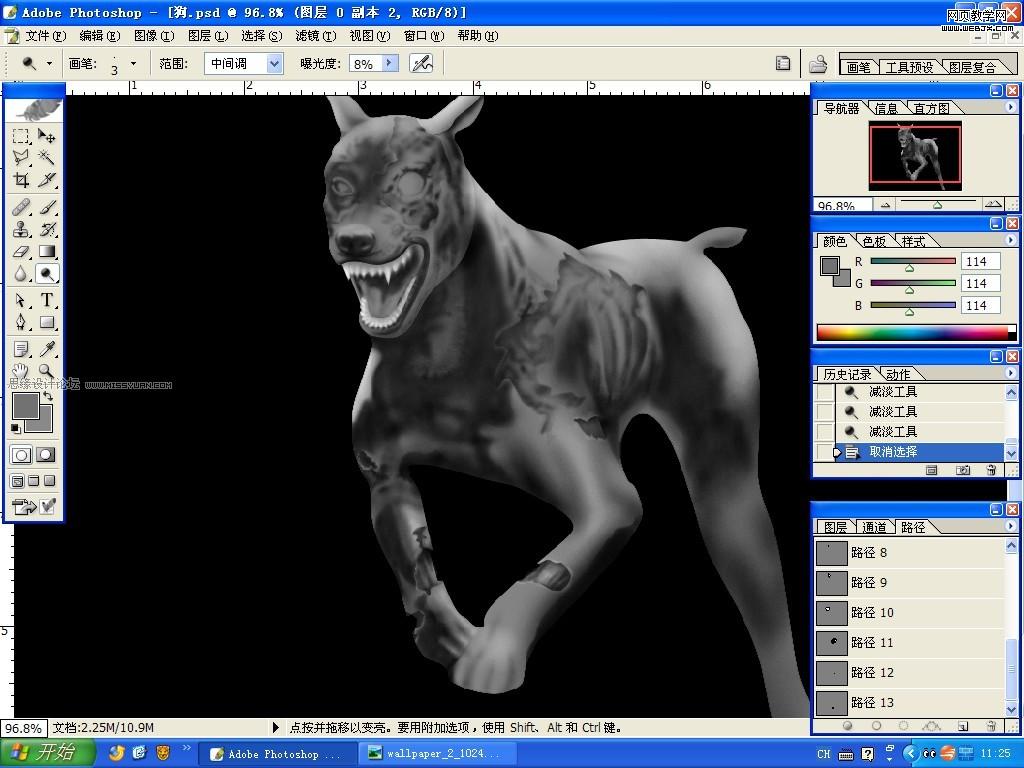Switch to Quick Mask mode

coord(46,455)
